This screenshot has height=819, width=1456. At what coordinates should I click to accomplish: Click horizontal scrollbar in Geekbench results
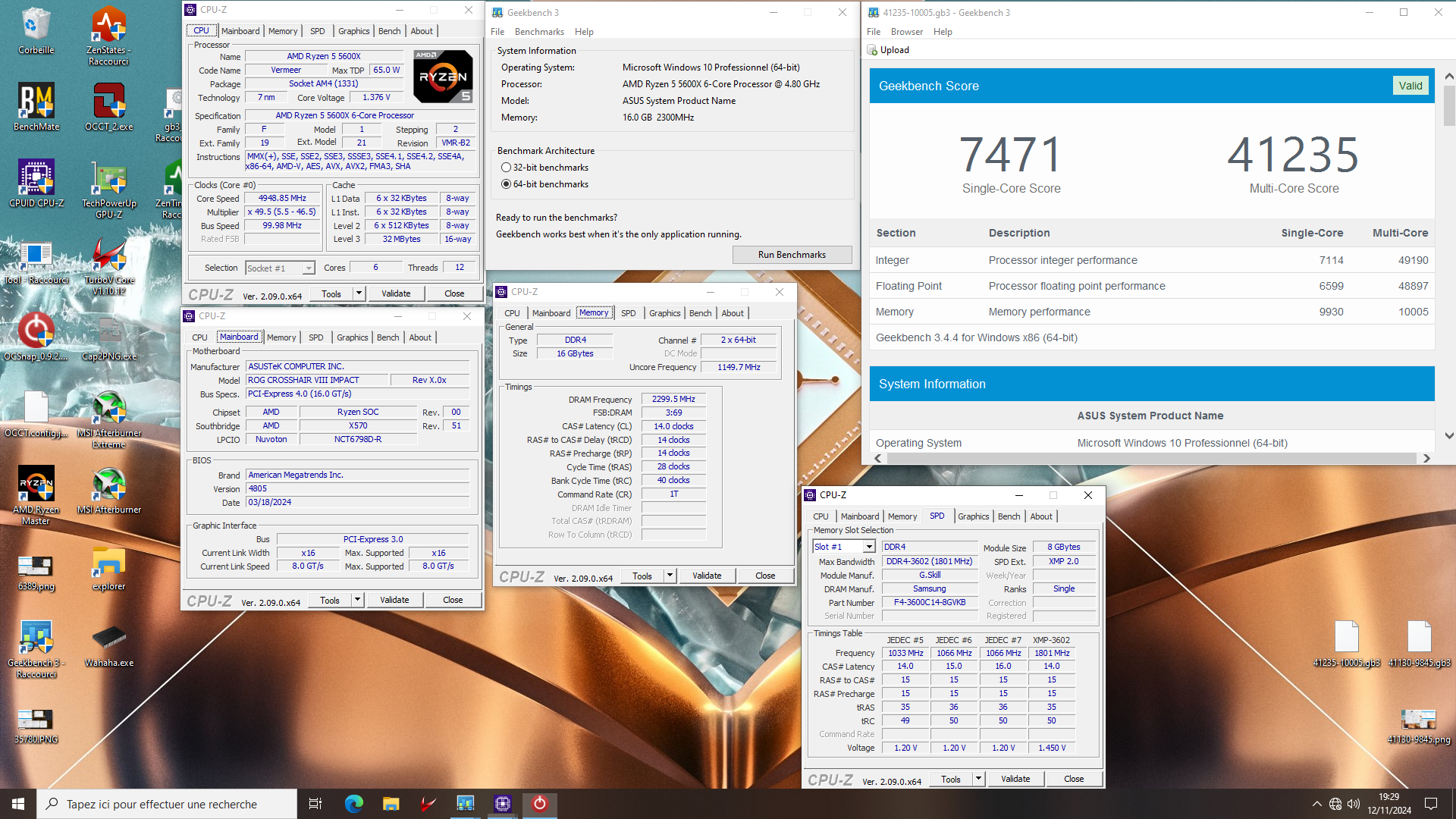(1151, 458)
